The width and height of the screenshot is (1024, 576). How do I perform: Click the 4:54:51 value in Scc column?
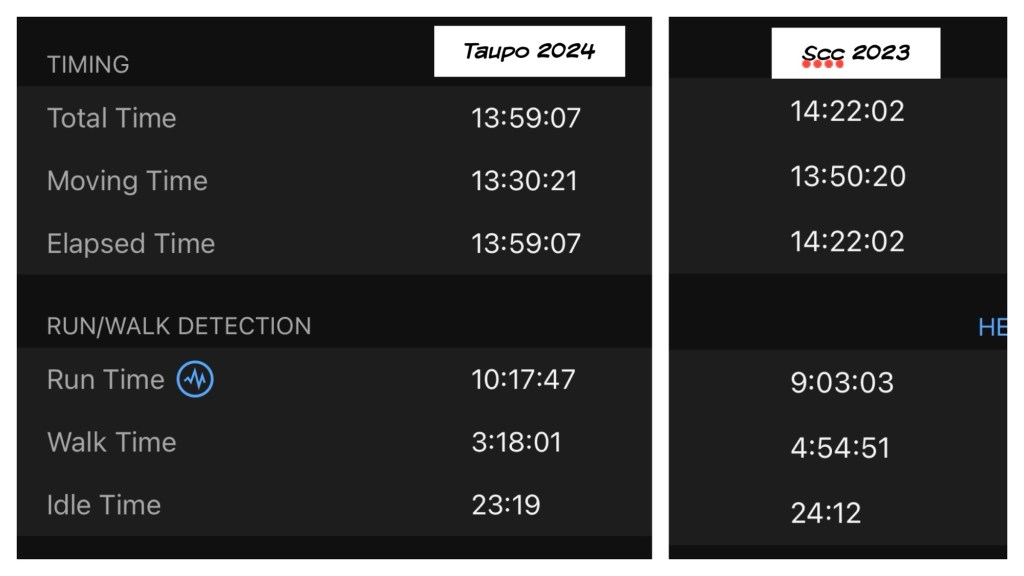pos(840,448)
